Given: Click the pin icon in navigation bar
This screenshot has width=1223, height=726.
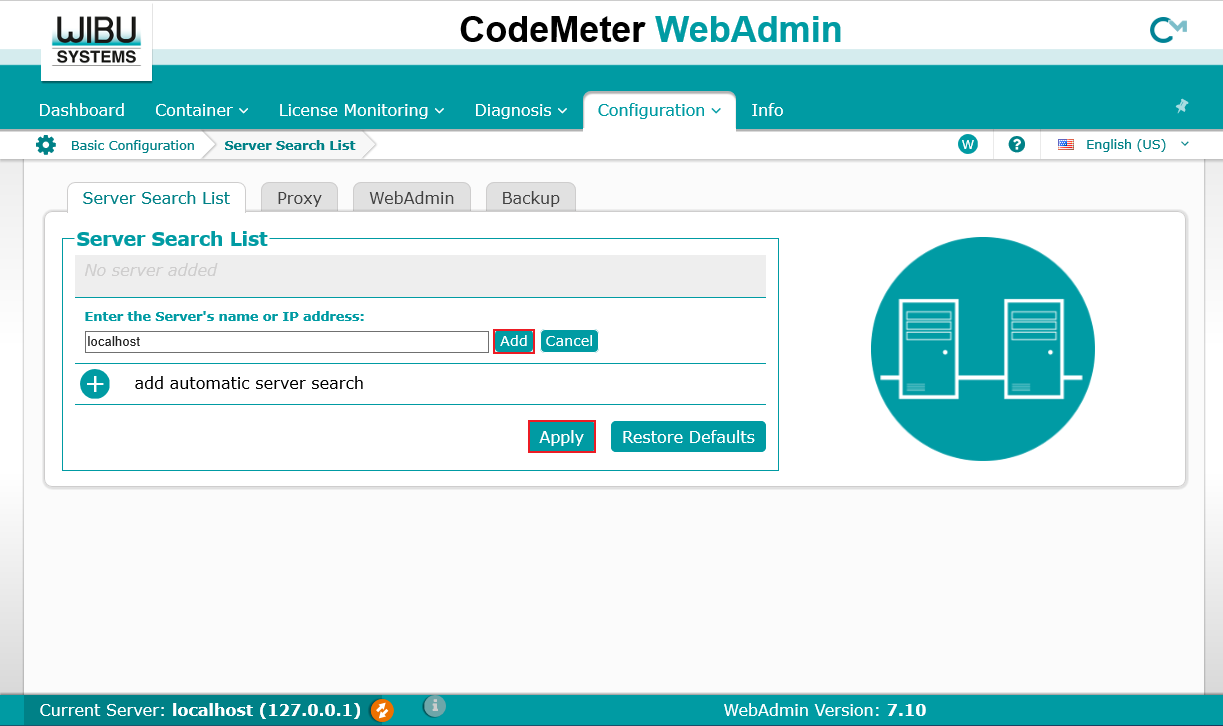Looking at the screenshot, I should [1181, 106].
